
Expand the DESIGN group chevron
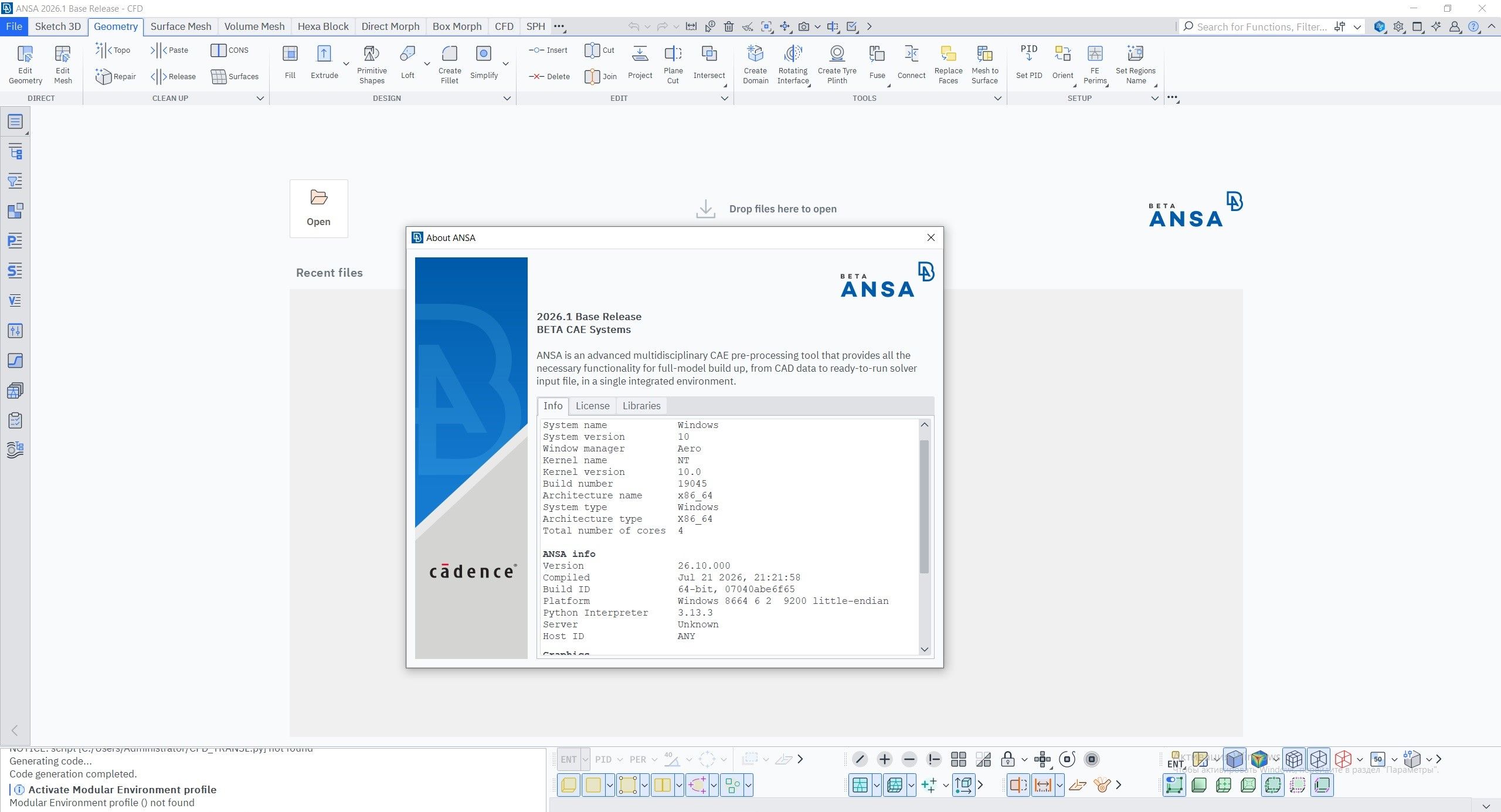tap(507, 98)
